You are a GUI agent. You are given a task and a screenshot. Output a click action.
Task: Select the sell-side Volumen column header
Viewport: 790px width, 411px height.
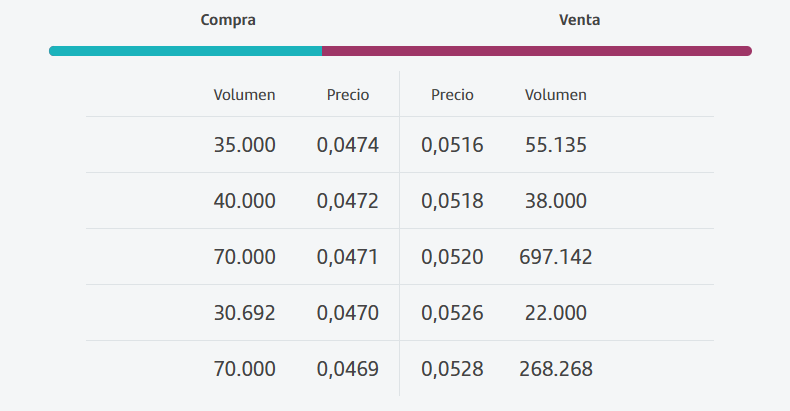pos(556,95)
